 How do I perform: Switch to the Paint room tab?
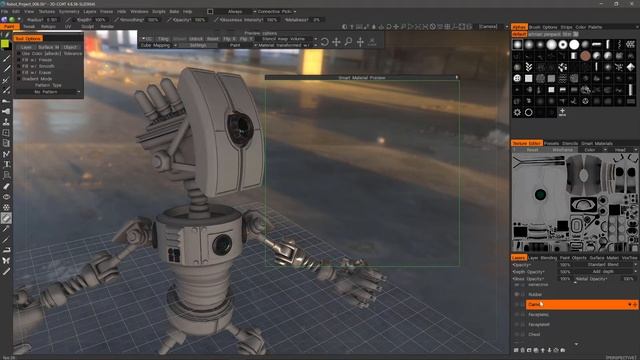coord(9,27)
